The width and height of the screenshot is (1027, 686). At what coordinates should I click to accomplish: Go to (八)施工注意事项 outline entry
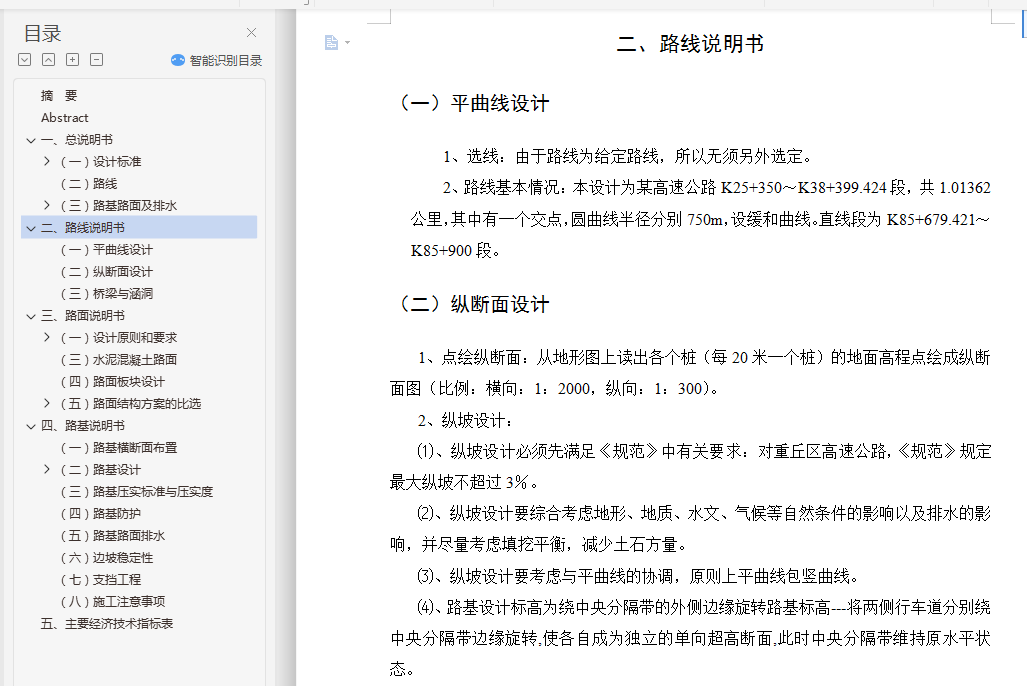pos(113,601)
